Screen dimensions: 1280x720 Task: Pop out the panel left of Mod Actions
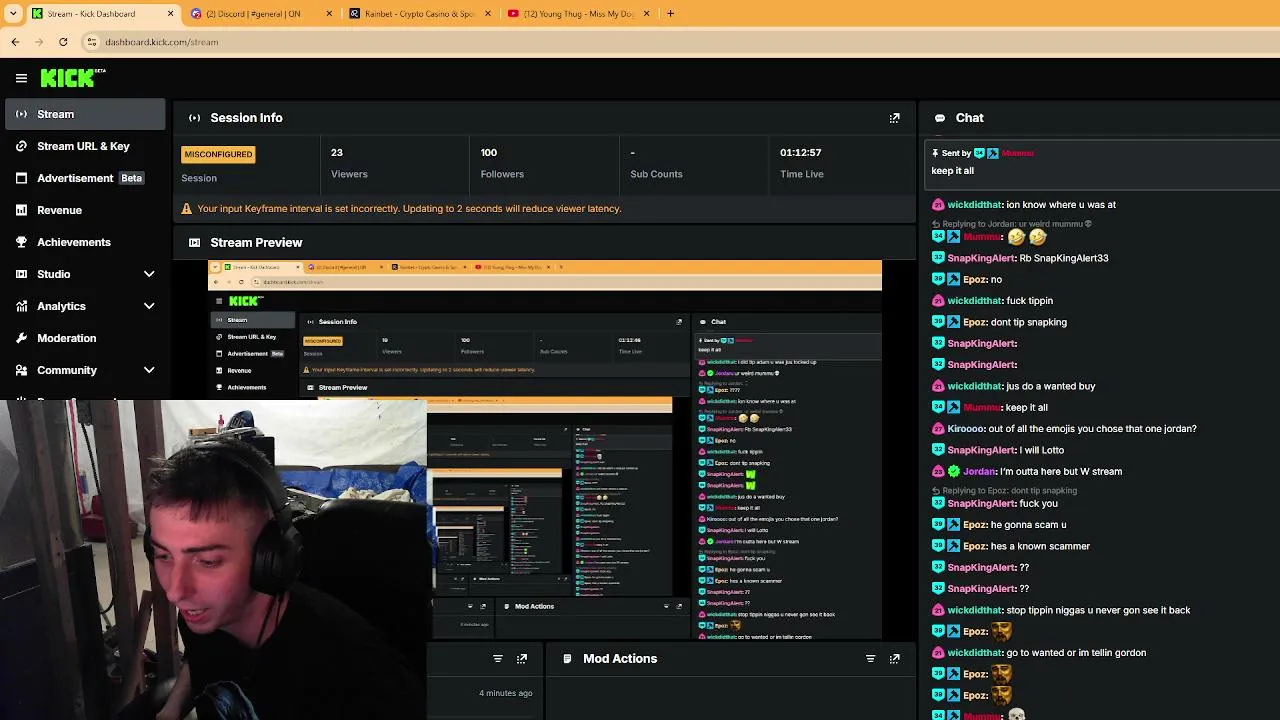point(522,659)
